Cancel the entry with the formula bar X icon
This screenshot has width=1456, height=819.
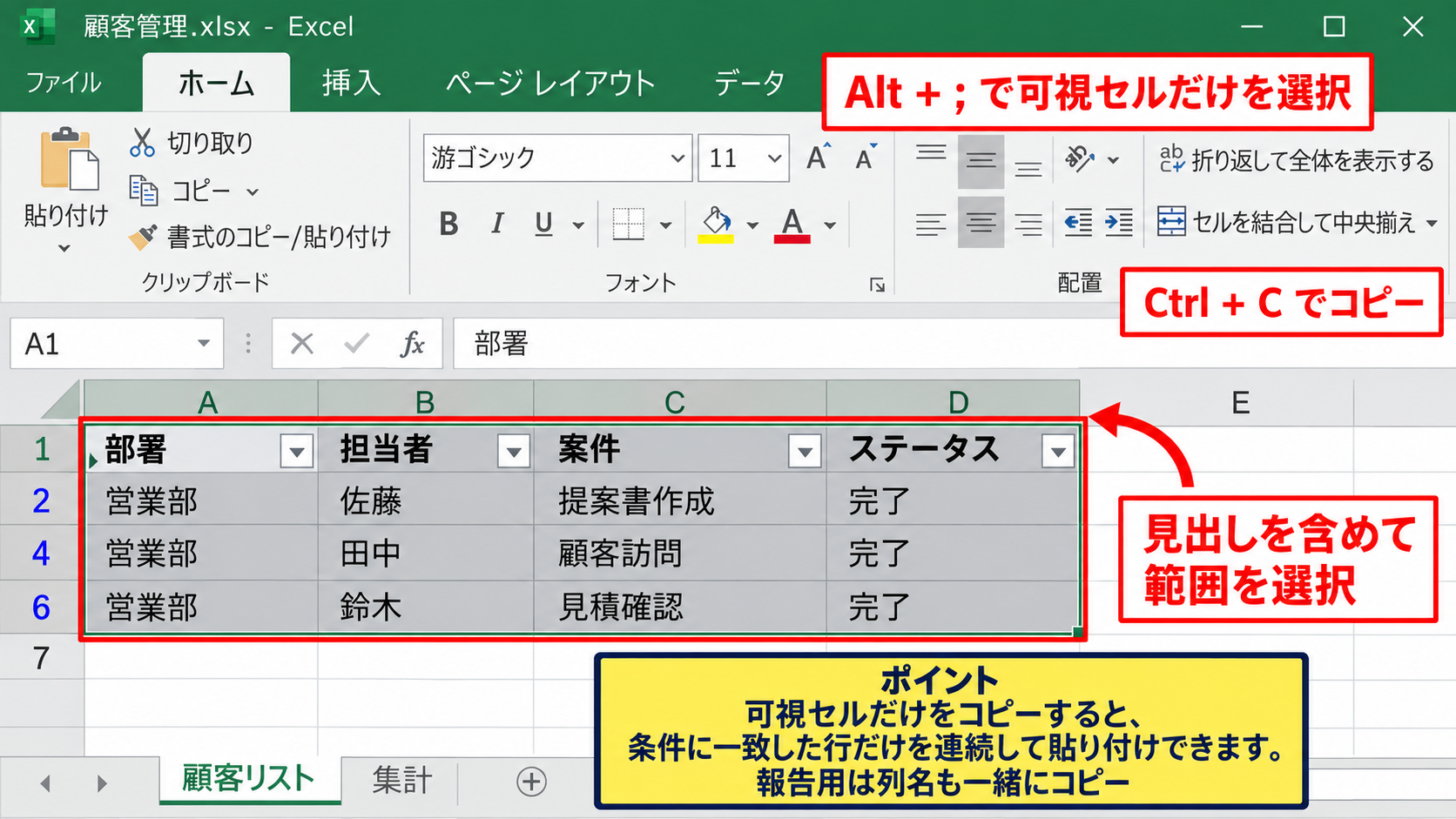[302, 344]
